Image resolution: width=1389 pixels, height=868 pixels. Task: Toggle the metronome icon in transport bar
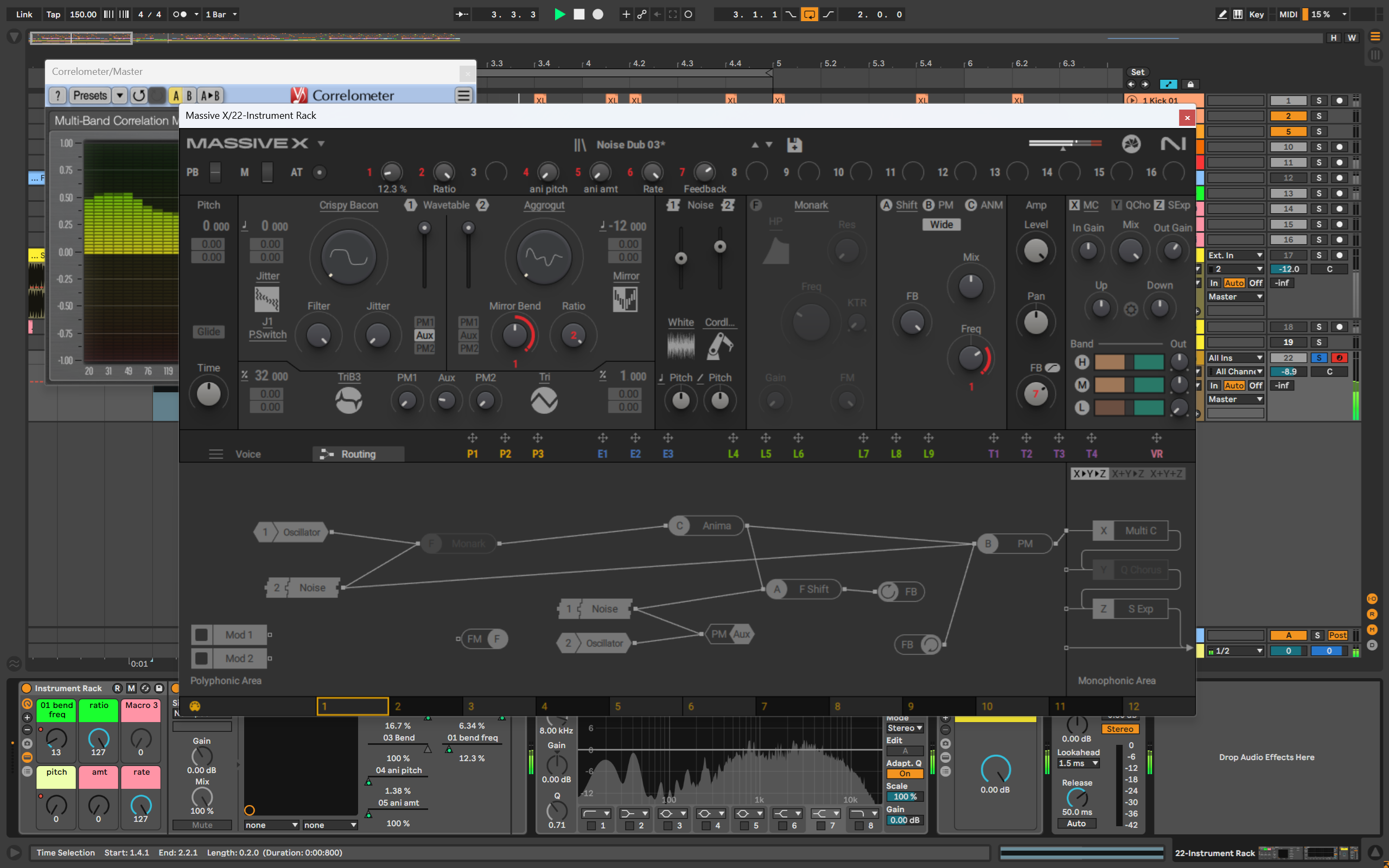(180, 14)
